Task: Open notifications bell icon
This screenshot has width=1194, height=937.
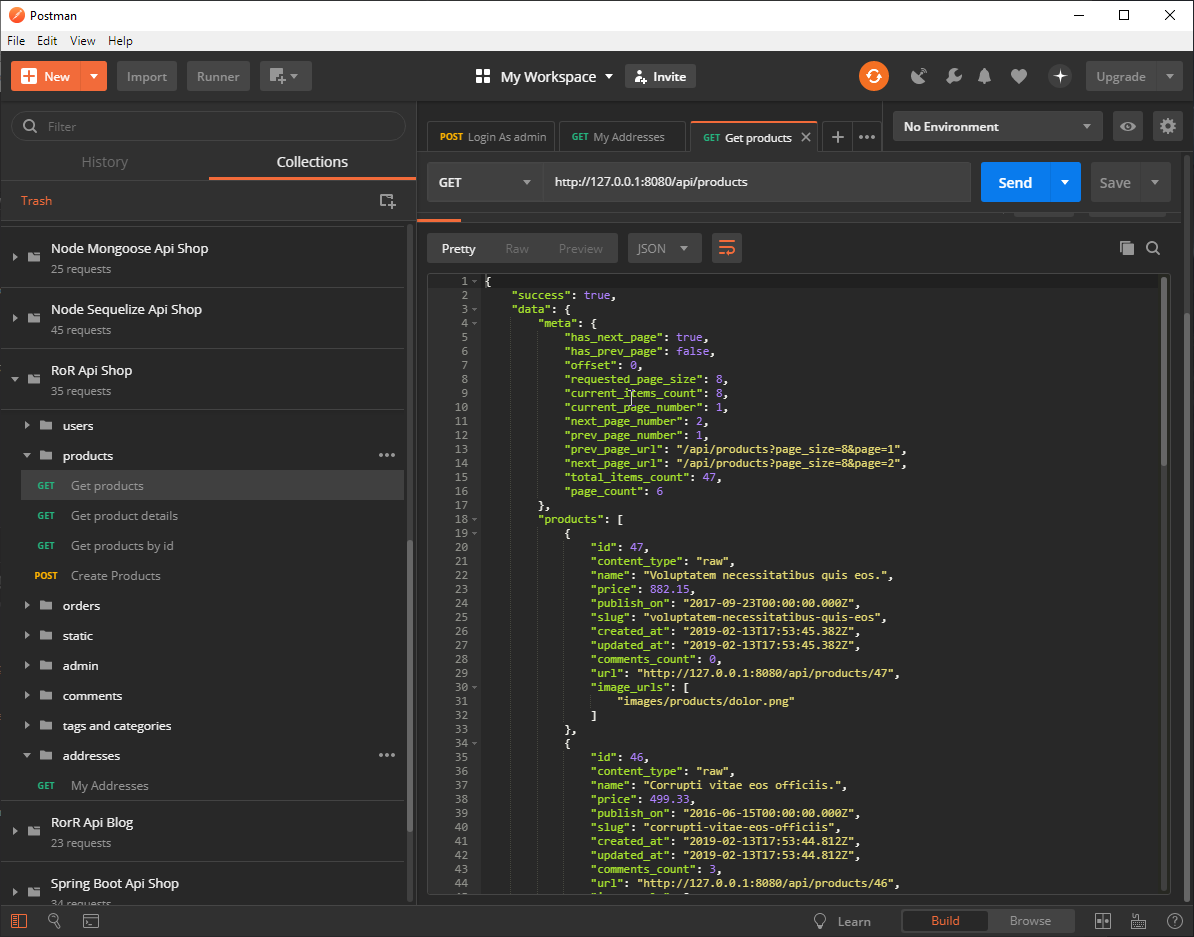Action: 985,76
